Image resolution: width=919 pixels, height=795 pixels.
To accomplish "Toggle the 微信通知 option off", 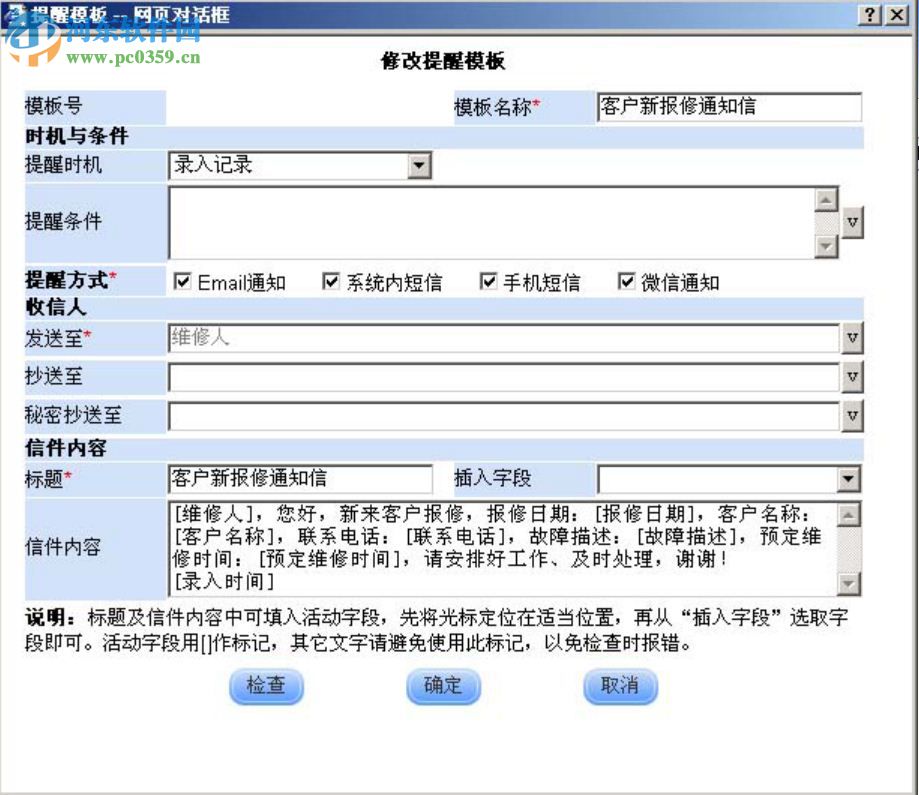I will click(627, 280).
